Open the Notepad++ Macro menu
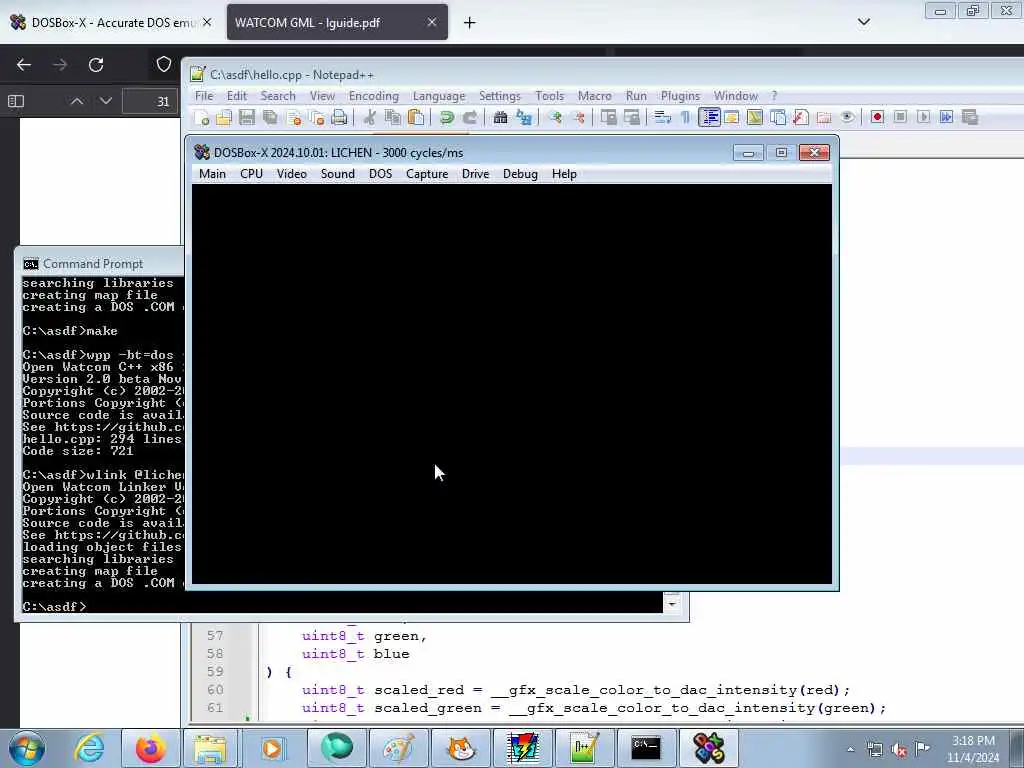This screenshot has width=1024, height=768. coord(594,96)
